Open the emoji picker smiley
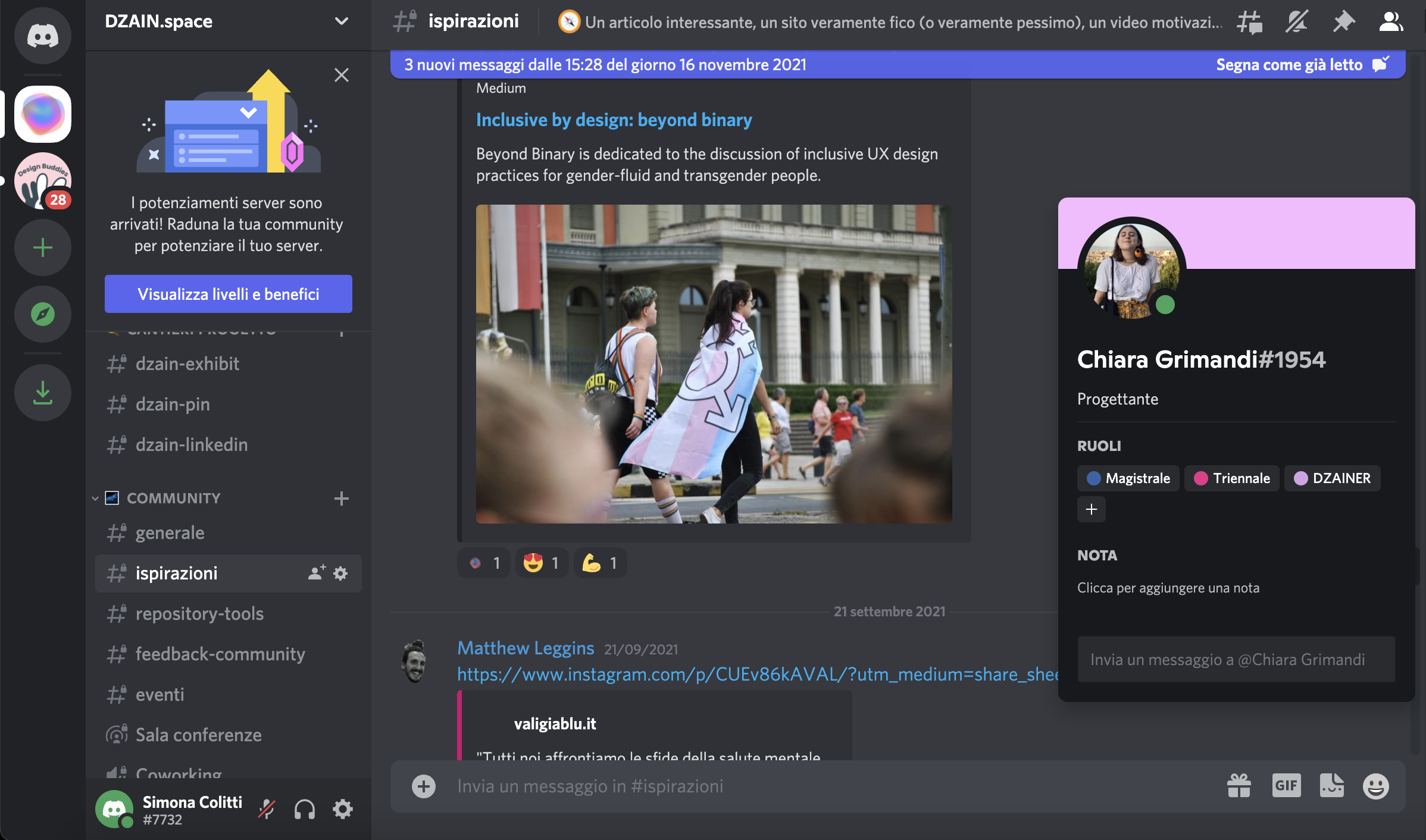Screen dimensions: 1426x840 click(x=1375, y=786)
